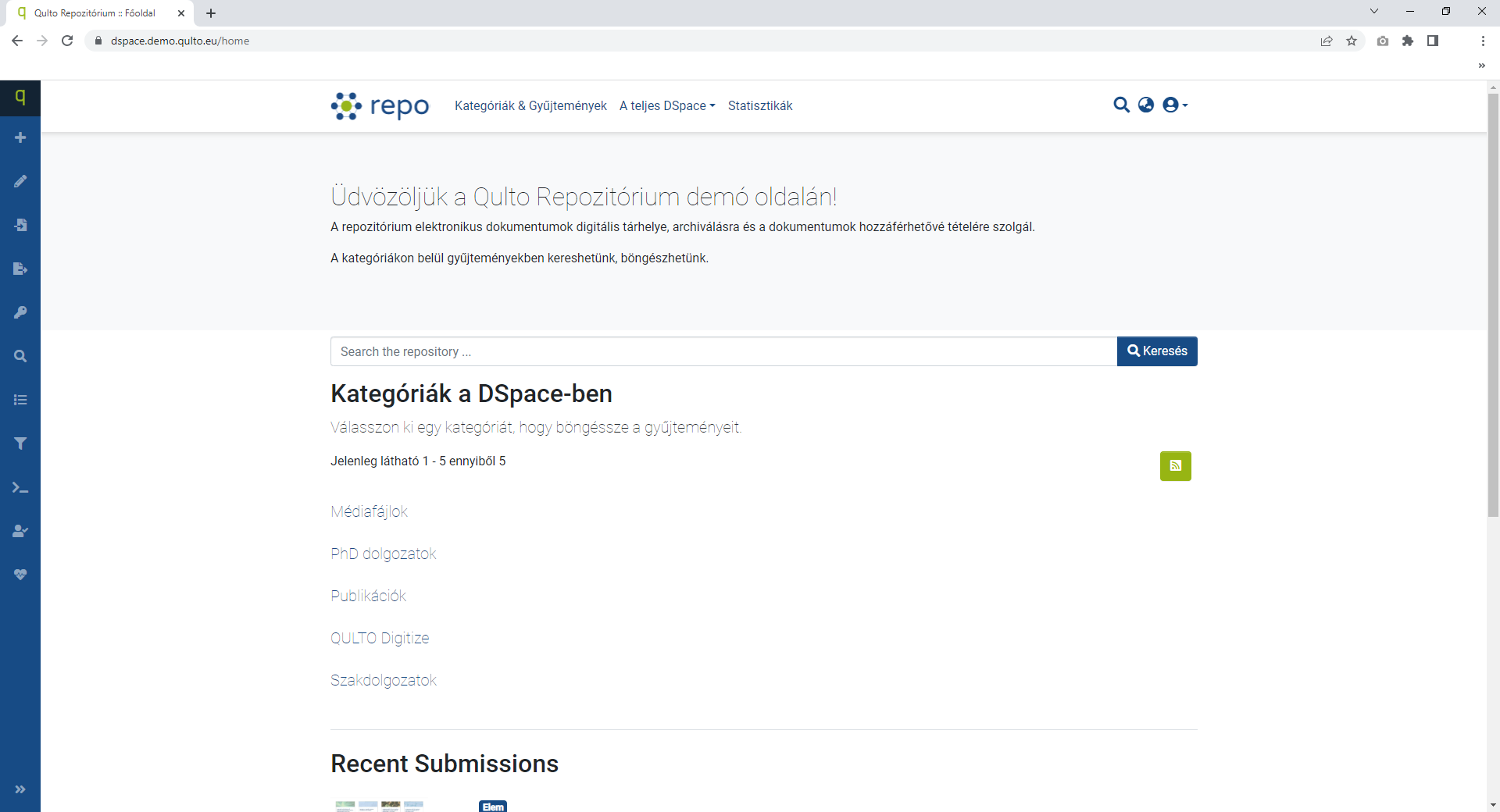Viewport: 1500px width, 812px height.
Task: Open the header search magnifier icon
Action: 1121,105
